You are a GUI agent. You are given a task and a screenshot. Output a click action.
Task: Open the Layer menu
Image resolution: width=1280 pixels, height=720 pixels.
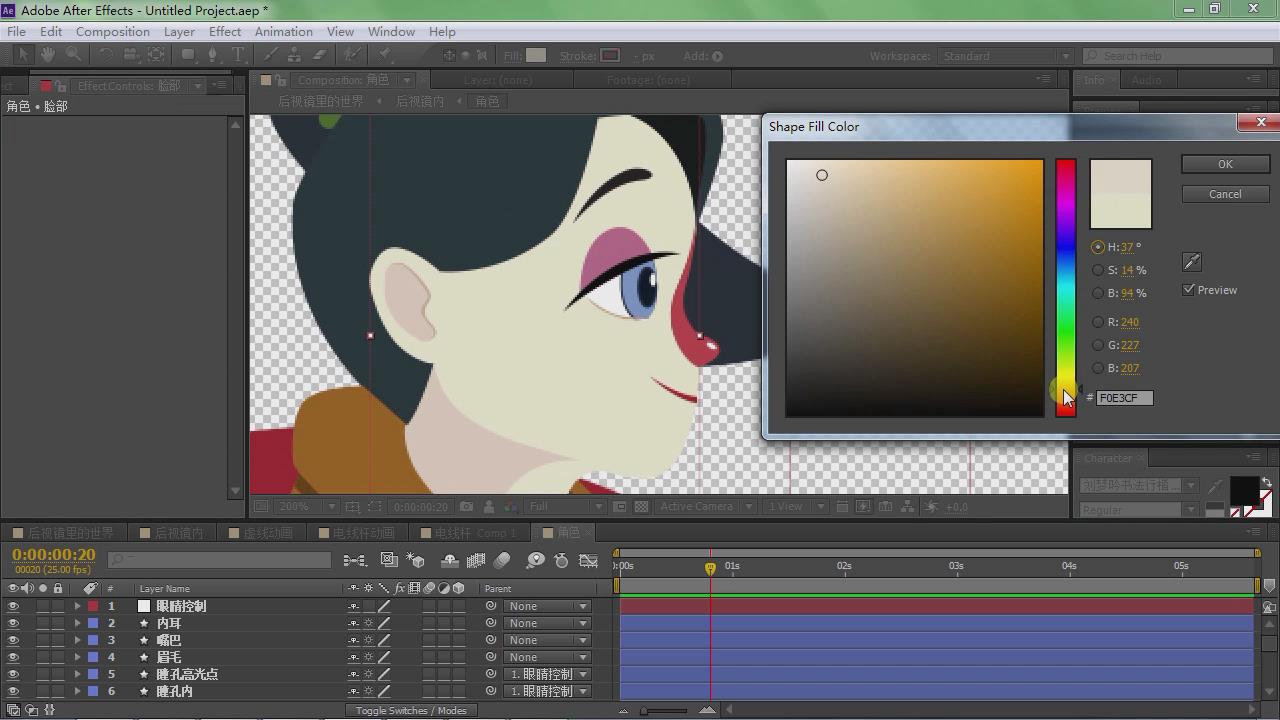point(179,31)
